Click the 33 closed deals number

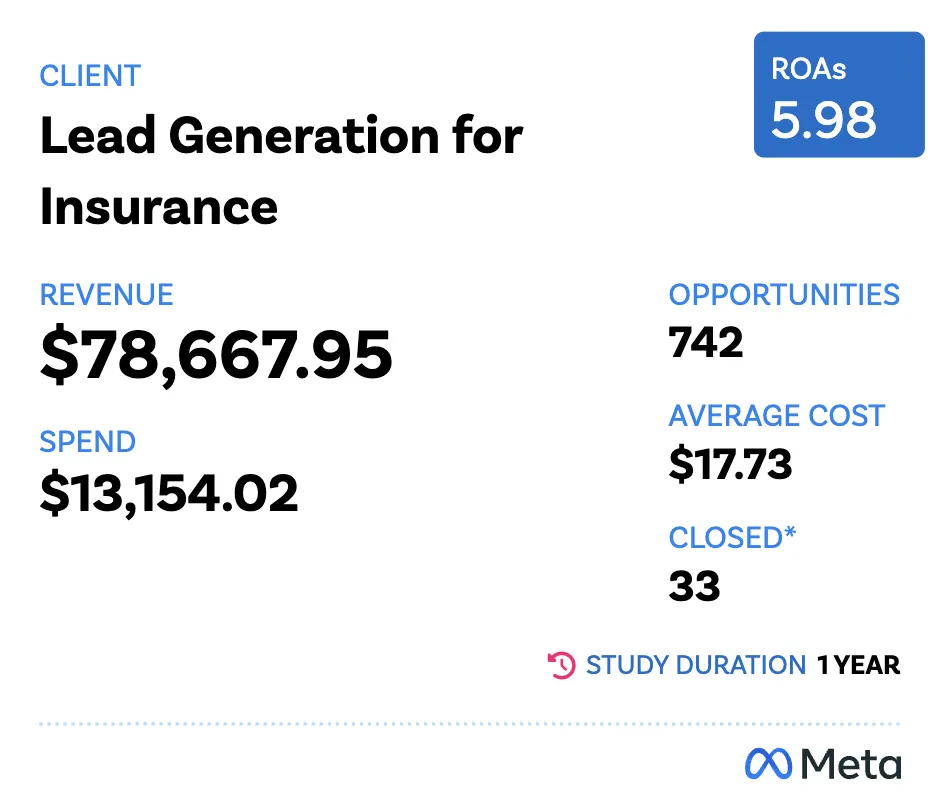pos(694,586)
